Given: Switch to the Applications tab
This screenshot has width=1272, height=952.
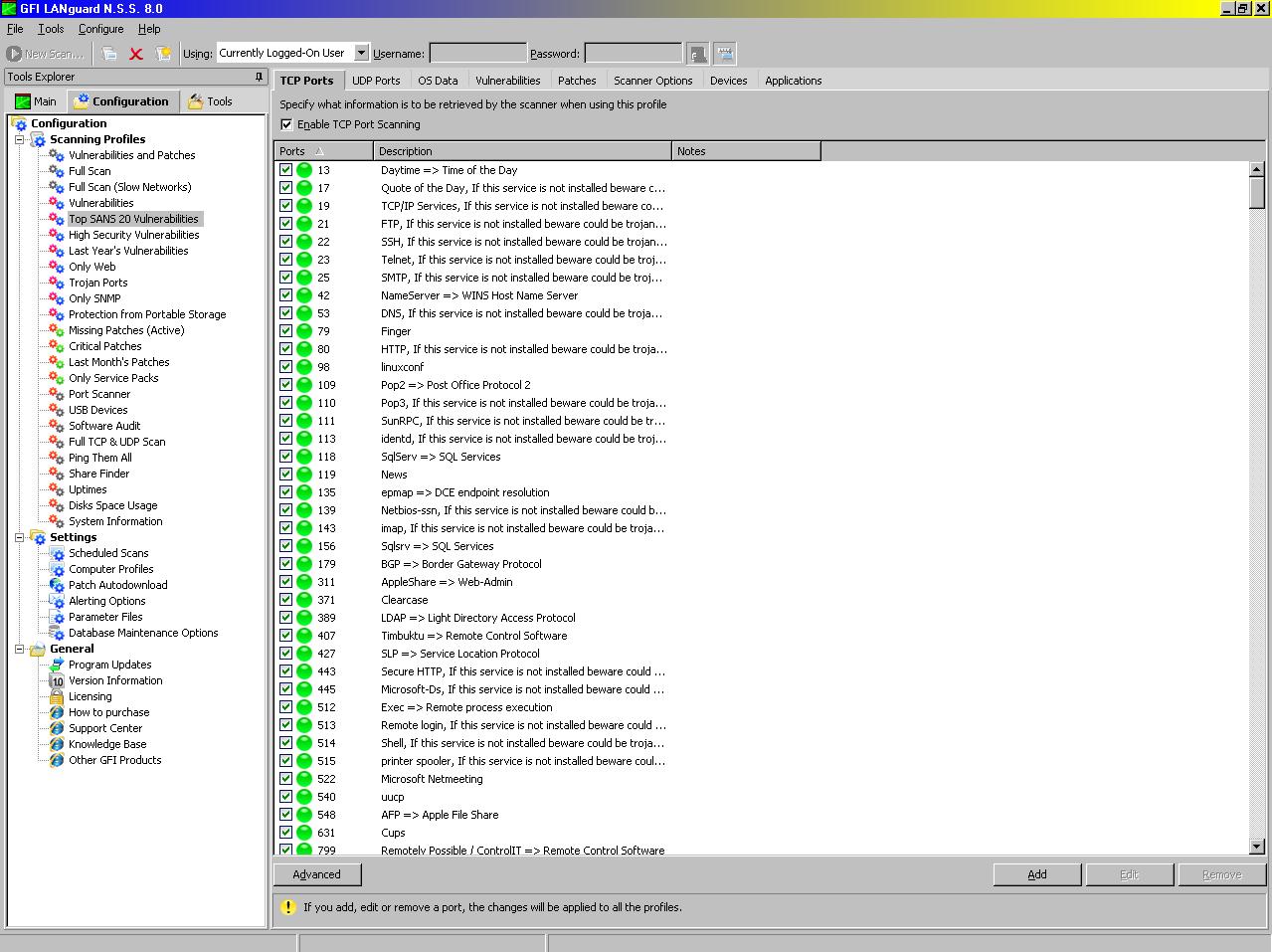Looking at the screenshot, I should click(794, 81).
